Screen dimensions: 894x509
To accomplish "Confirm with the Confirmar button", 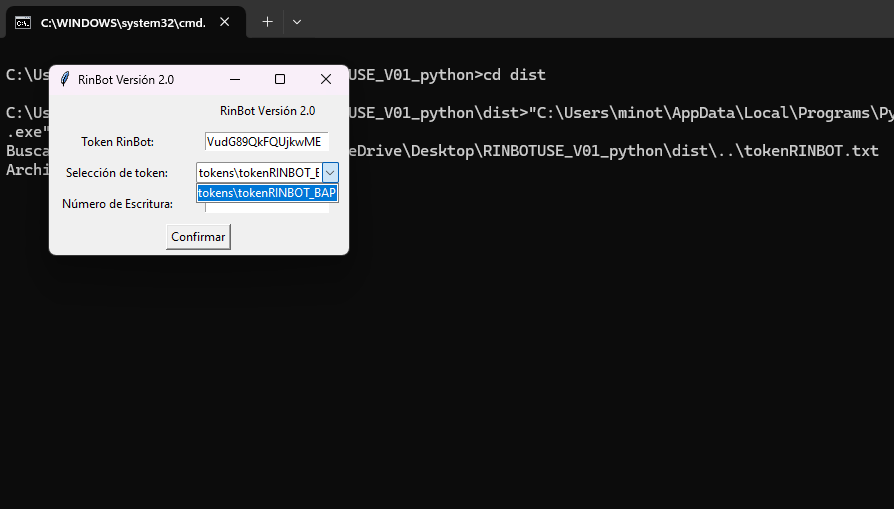I will click(198, 237).
